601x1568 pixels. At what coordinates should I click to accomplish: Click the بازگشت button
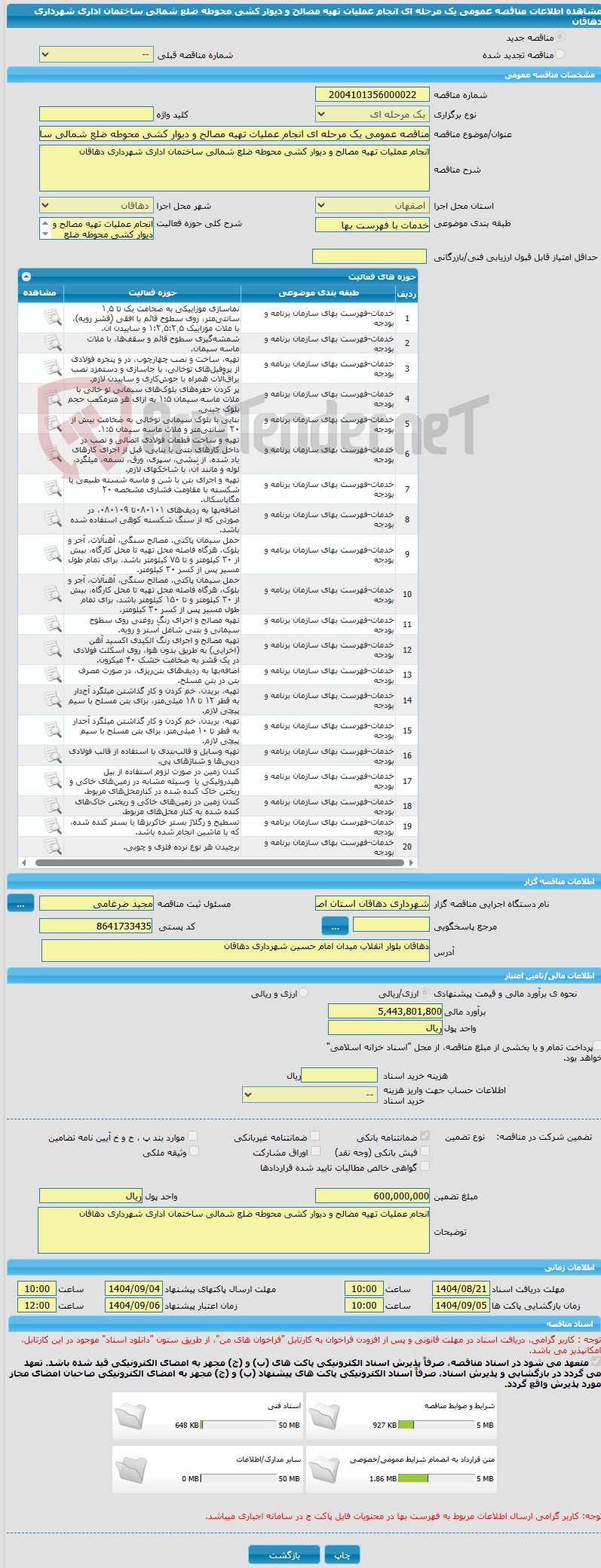click(284, 1554)
